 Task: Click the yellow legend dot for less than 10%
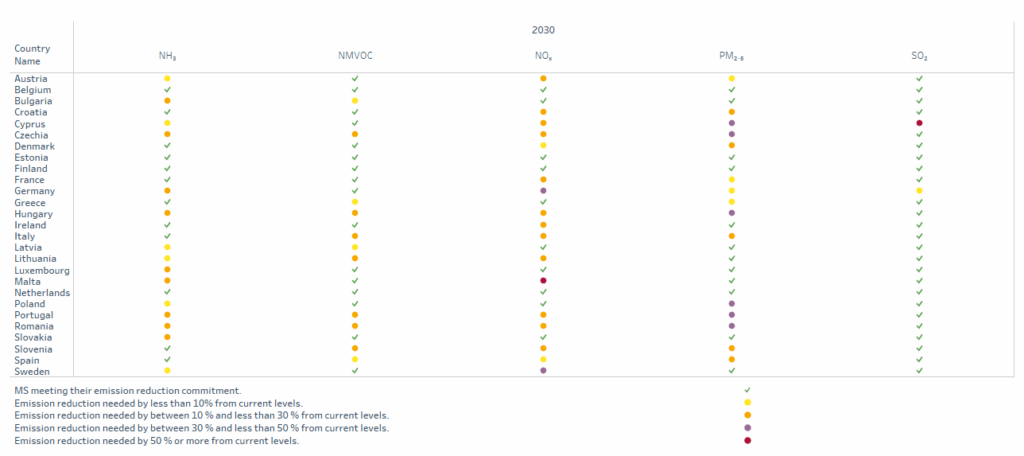[x=748, y=402]
